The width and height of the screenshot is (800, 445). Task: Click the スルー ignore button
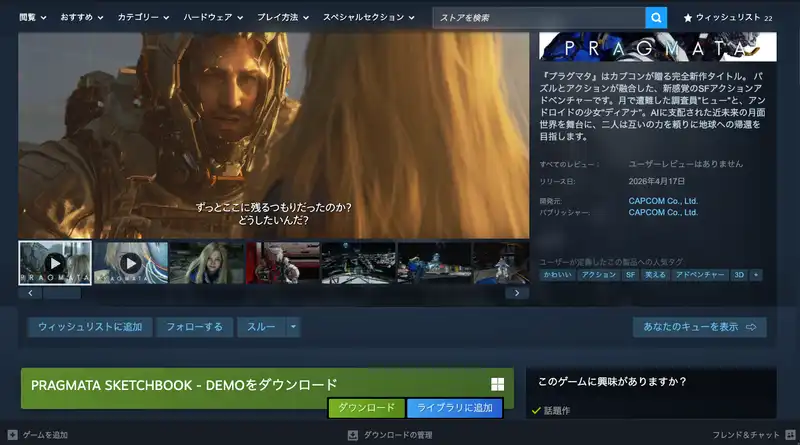pos(261,327)
